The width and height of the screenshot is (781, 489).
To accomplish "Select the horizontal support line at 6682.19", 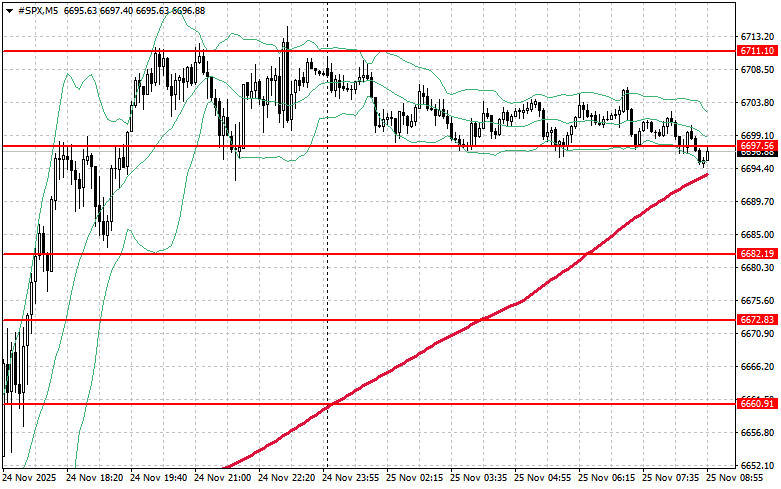I will (x=400, y=254).
